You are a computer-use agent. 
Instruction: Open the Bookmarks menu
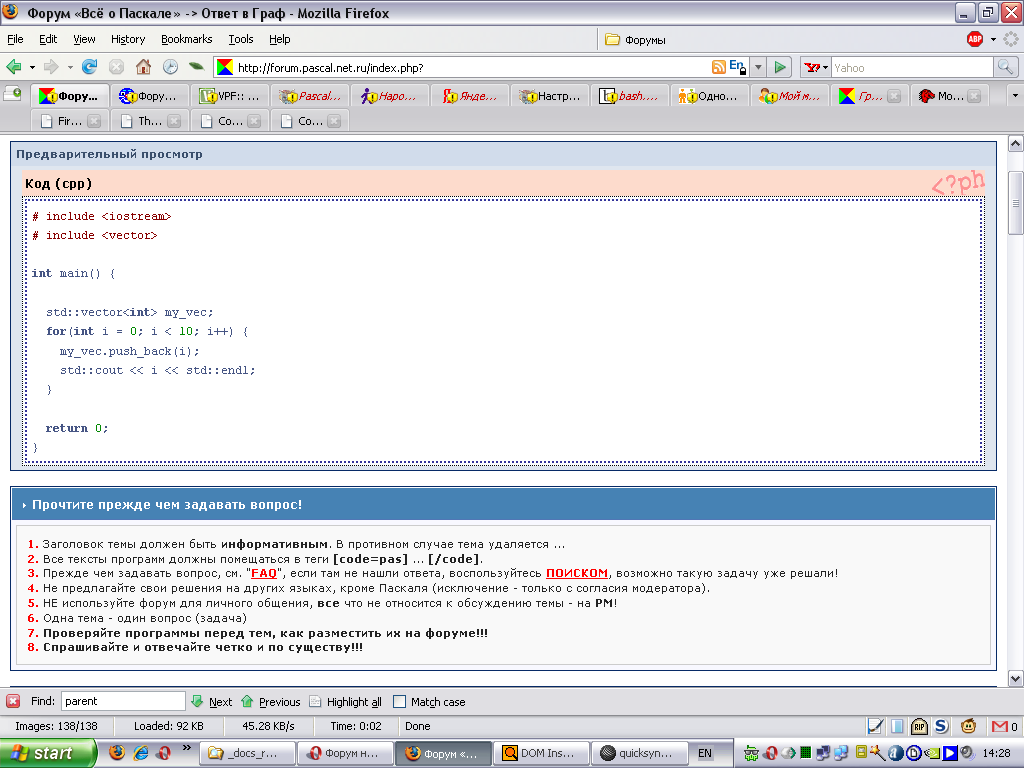pos(186,39)
